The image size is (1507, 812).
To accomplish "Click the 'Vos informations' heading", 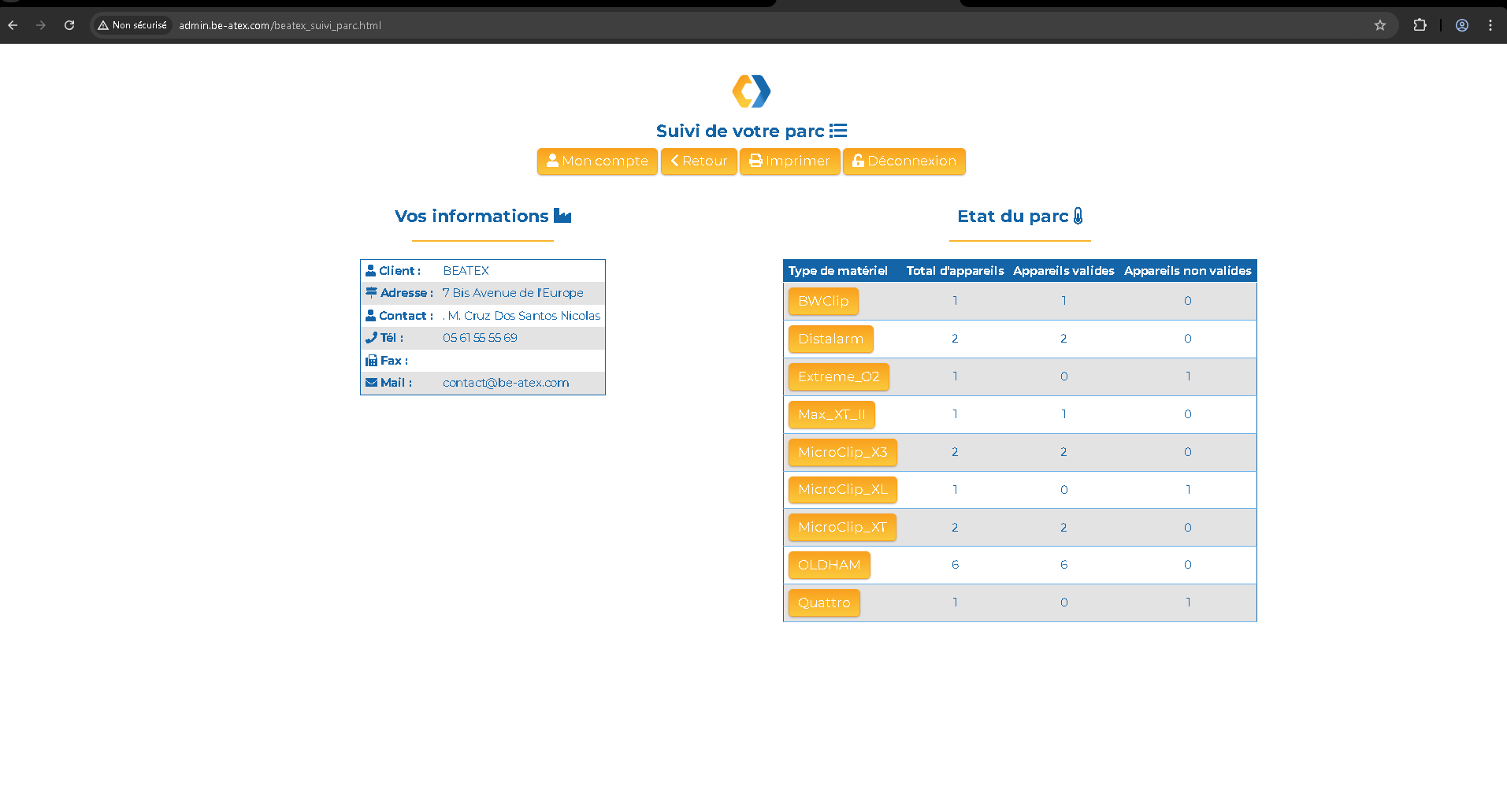I will (471, 216).
